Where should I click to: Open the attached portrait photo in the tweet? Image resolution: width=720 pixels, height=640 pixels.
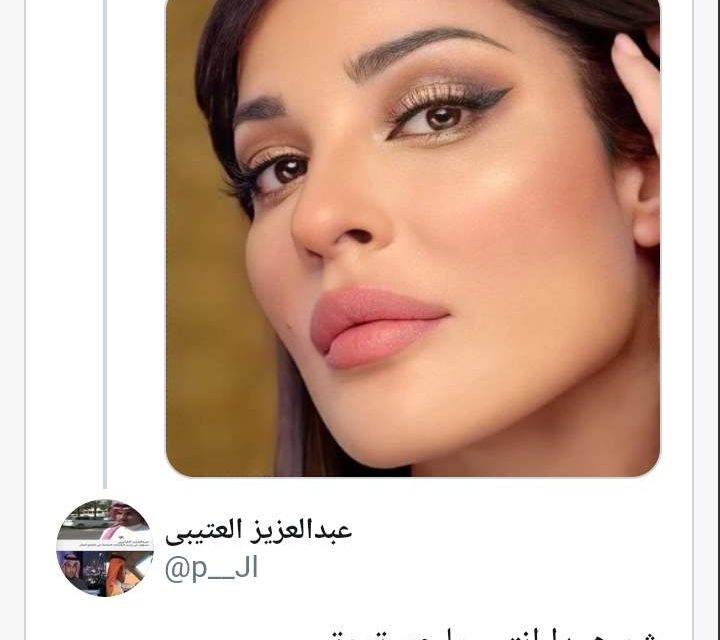412,238
